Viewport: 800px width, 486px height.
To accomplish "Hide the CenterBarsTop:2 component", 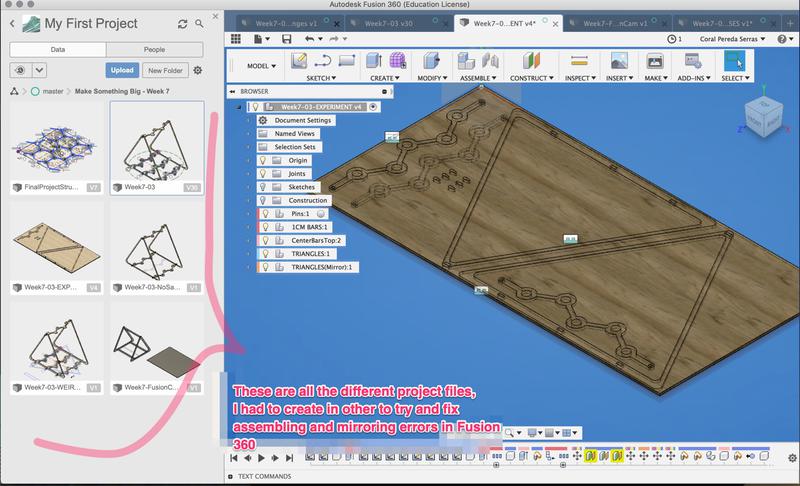I will (x=265, y=240).
